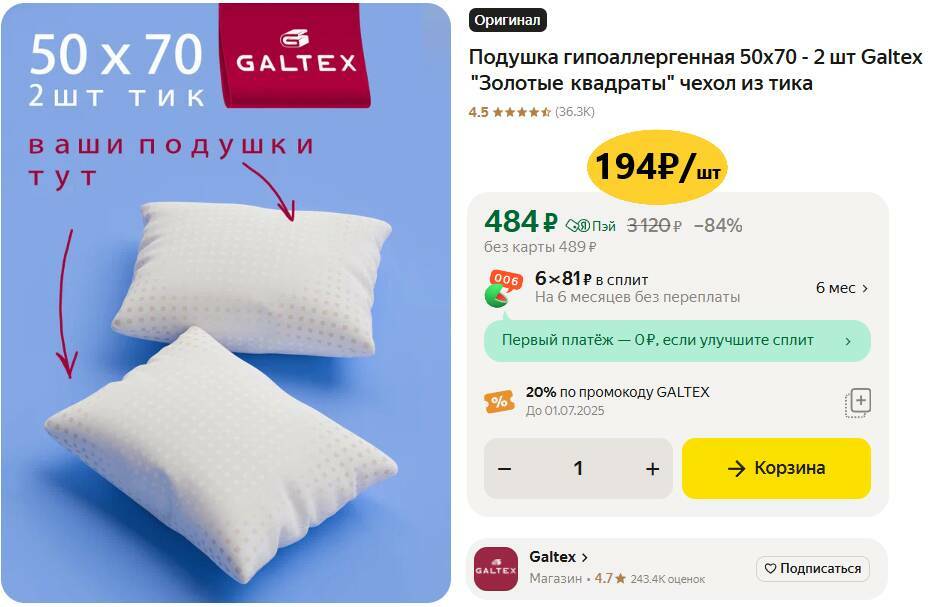This screenshot has height=607, width=928.
Task: Increase quantity with plus button
Action: (x=652, y=469)
